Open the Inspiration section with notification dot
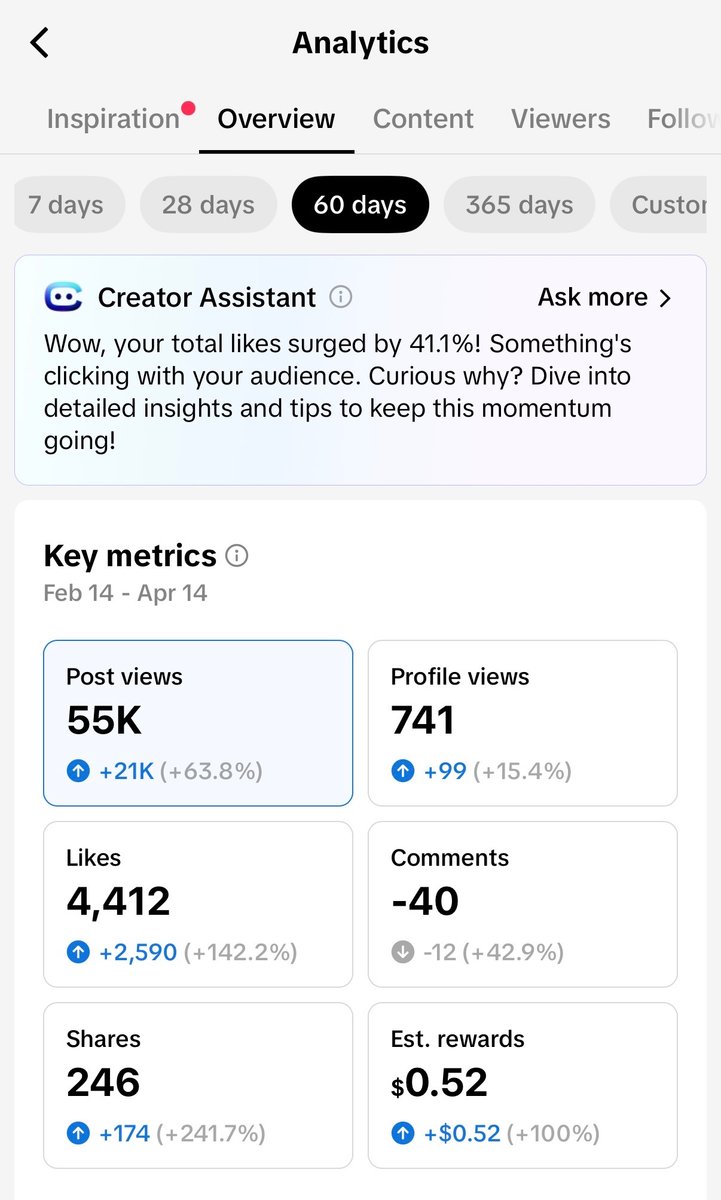 point(113,118)
